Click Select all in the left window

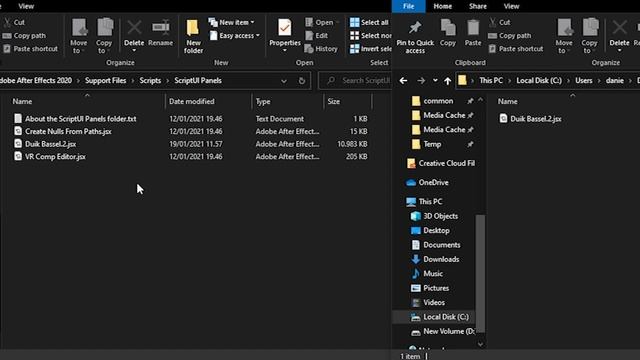click(x=369, y=22)
